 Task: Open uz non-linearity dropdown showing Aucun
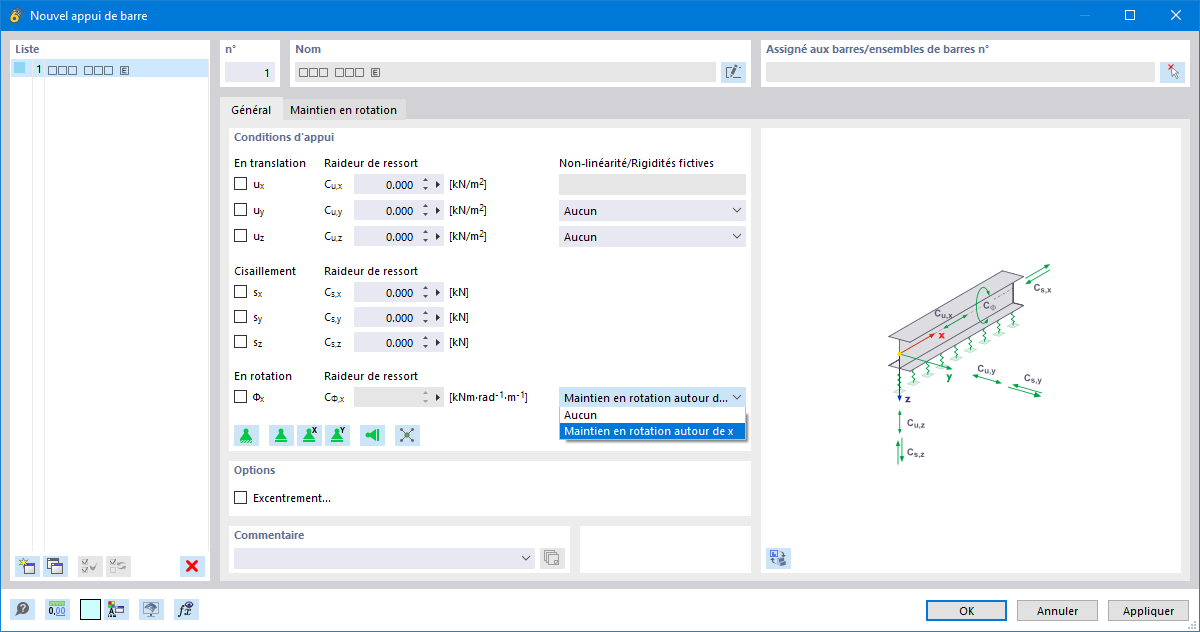coord(652,237)
